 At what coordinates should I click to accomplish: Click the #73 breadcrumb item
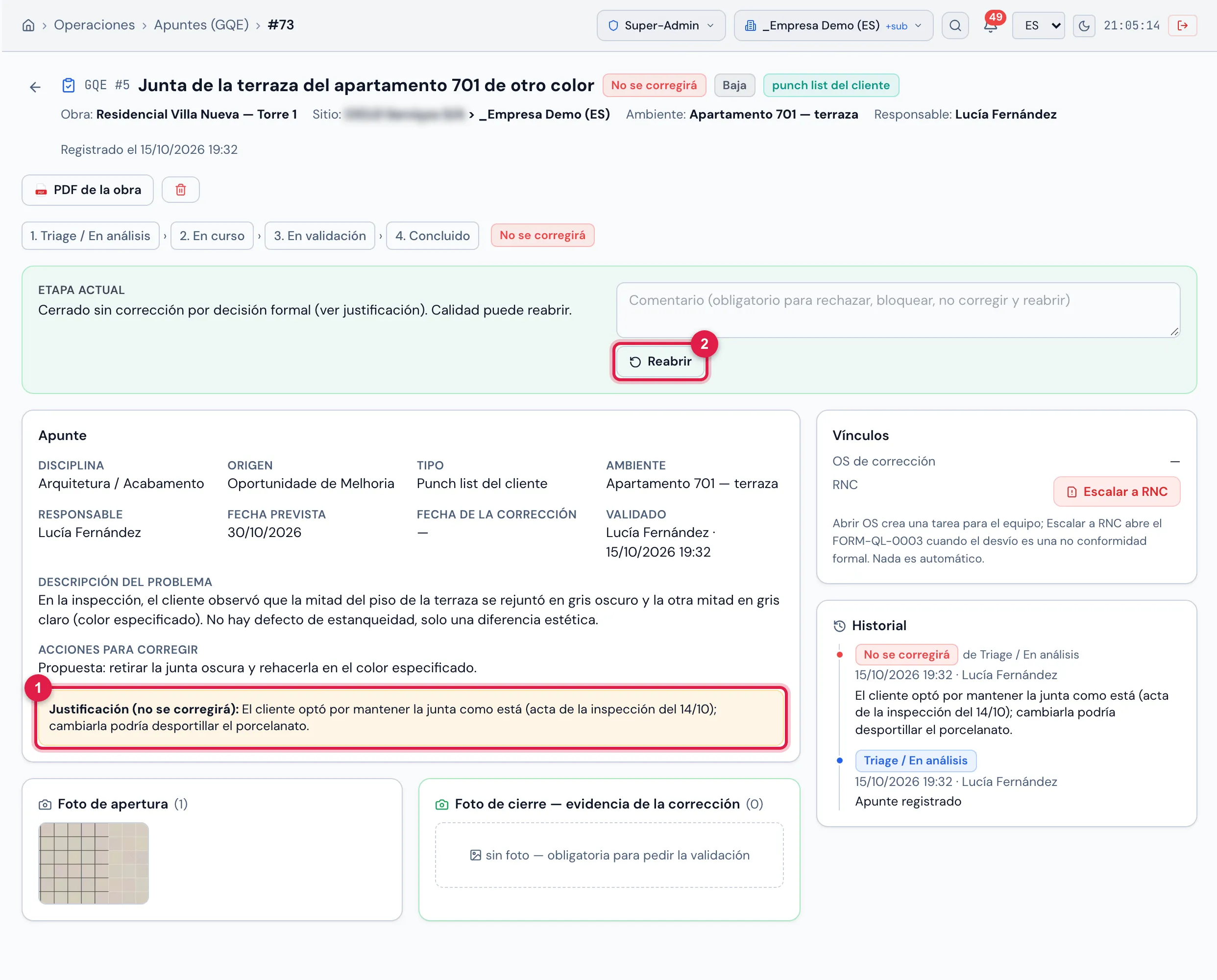281,25
